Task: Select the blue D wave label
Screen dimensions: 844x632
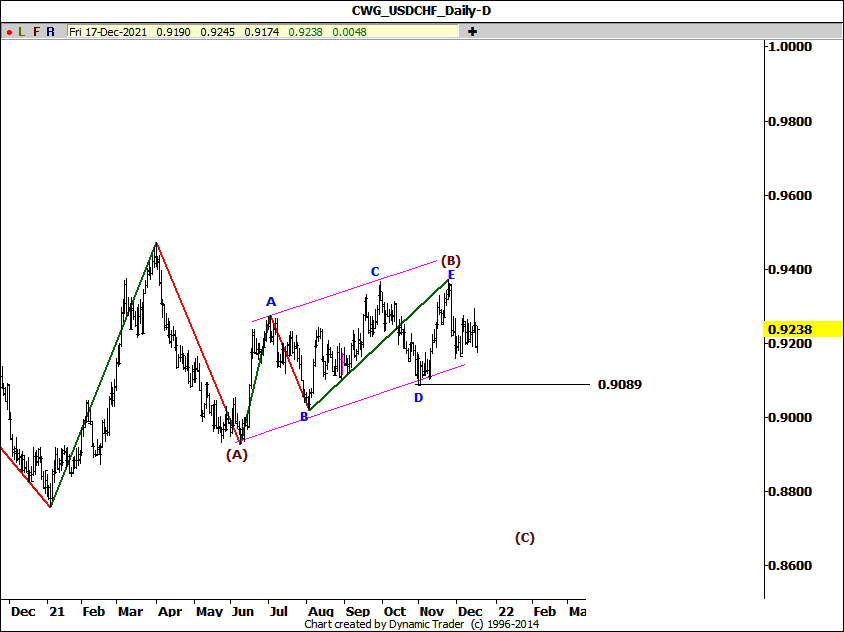Action: coord(418,398)
